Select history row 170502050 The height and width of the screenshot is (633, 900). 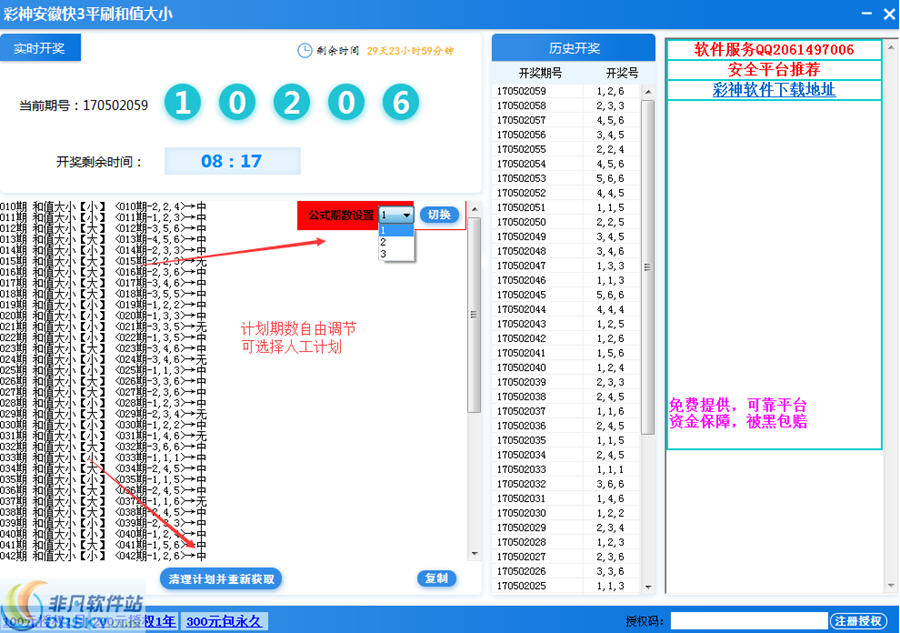[x=567, y=222]
